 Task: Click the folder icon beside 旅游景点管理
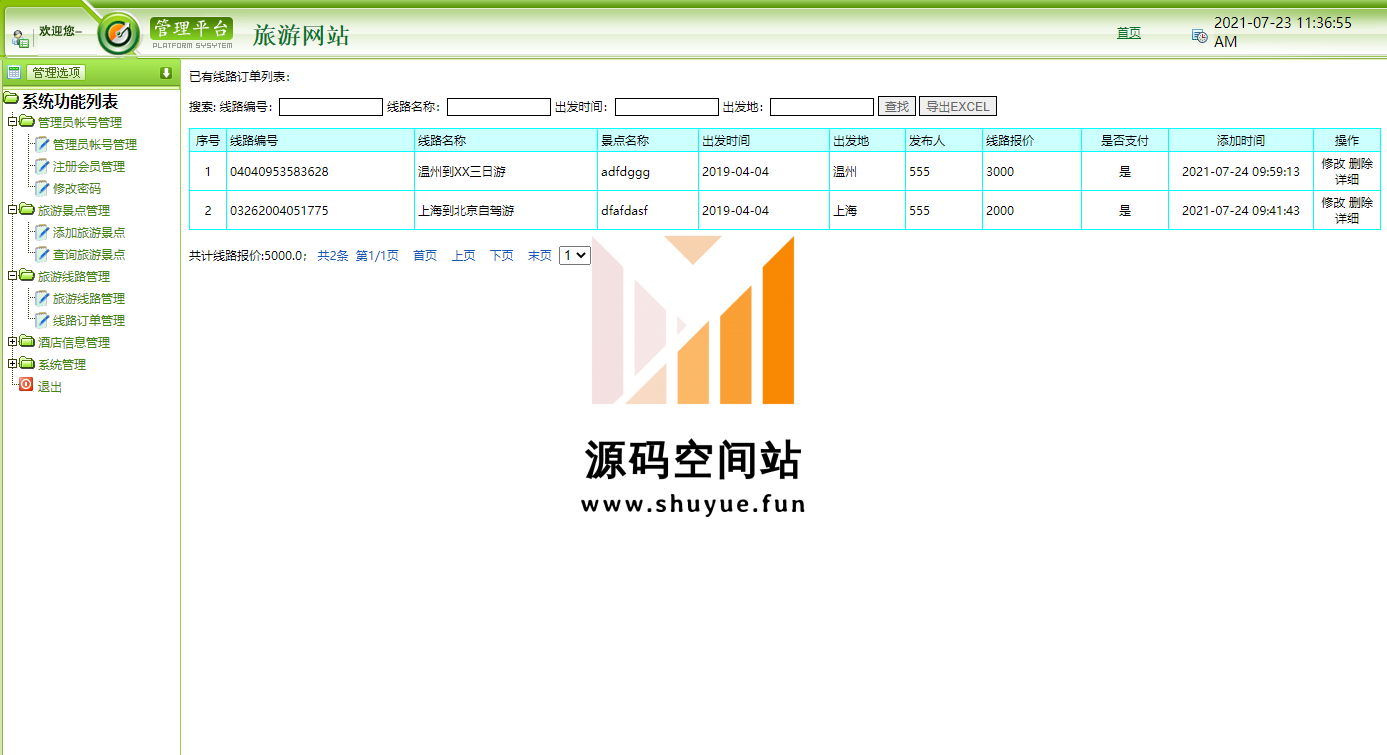27,210
